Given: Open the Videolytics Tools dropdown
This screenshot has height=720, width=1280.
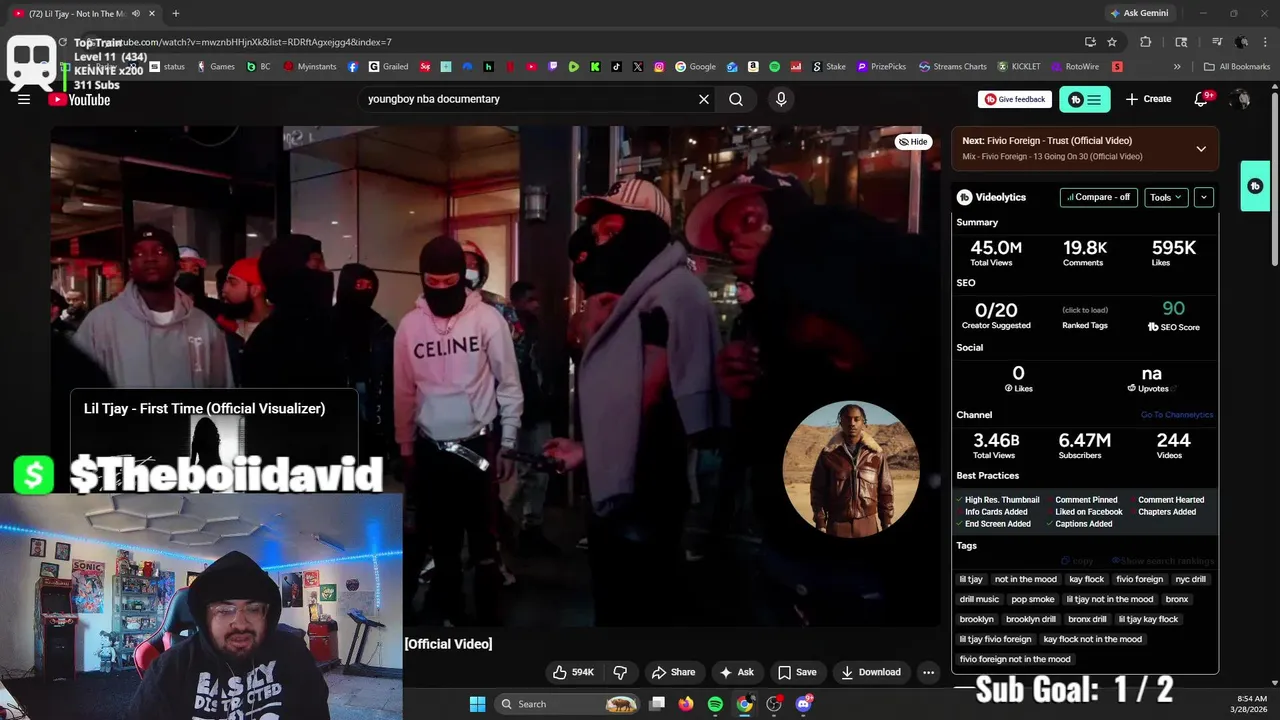Looking at the screenshot, I should click(1166, 197).
